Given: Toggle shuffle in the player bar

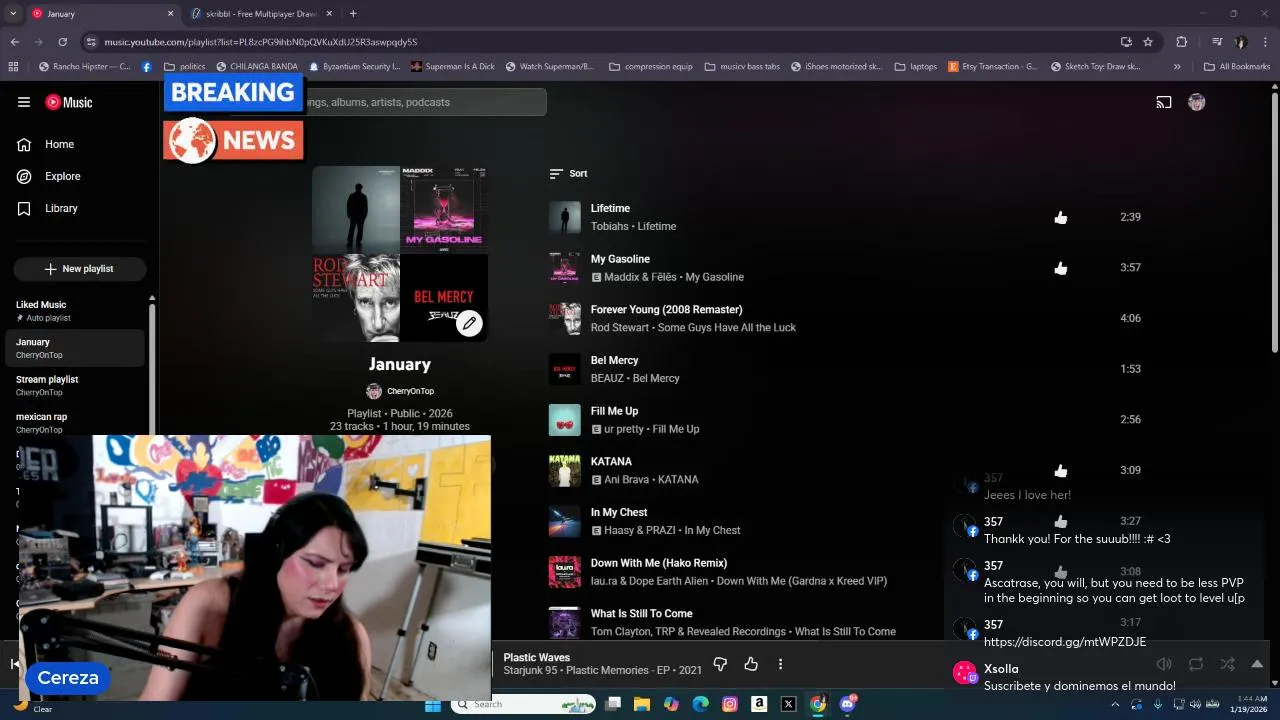Looking at the screenshot, I should click(x=1227, y=664).
